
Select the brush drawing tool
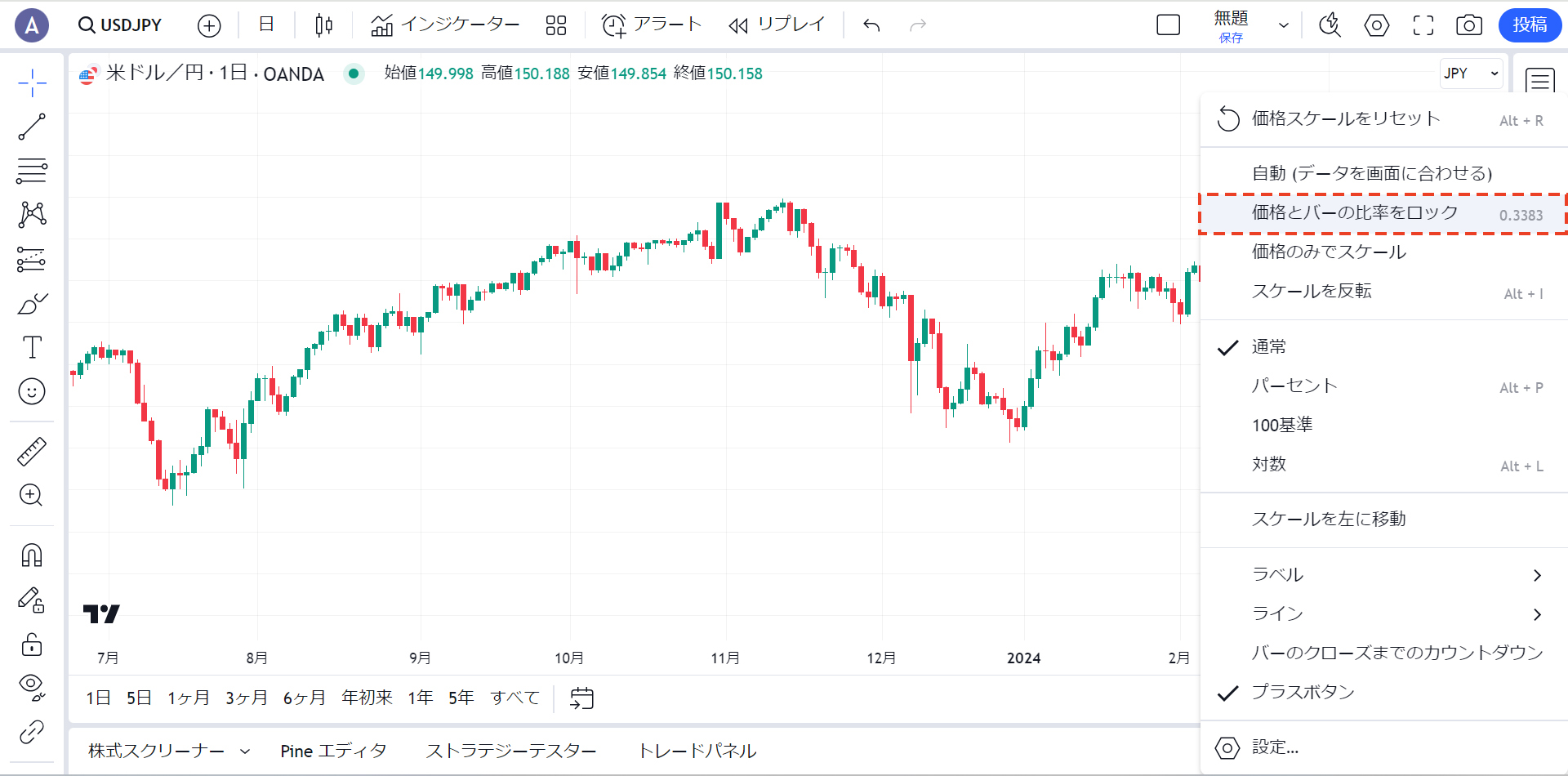tap(32, 304)
